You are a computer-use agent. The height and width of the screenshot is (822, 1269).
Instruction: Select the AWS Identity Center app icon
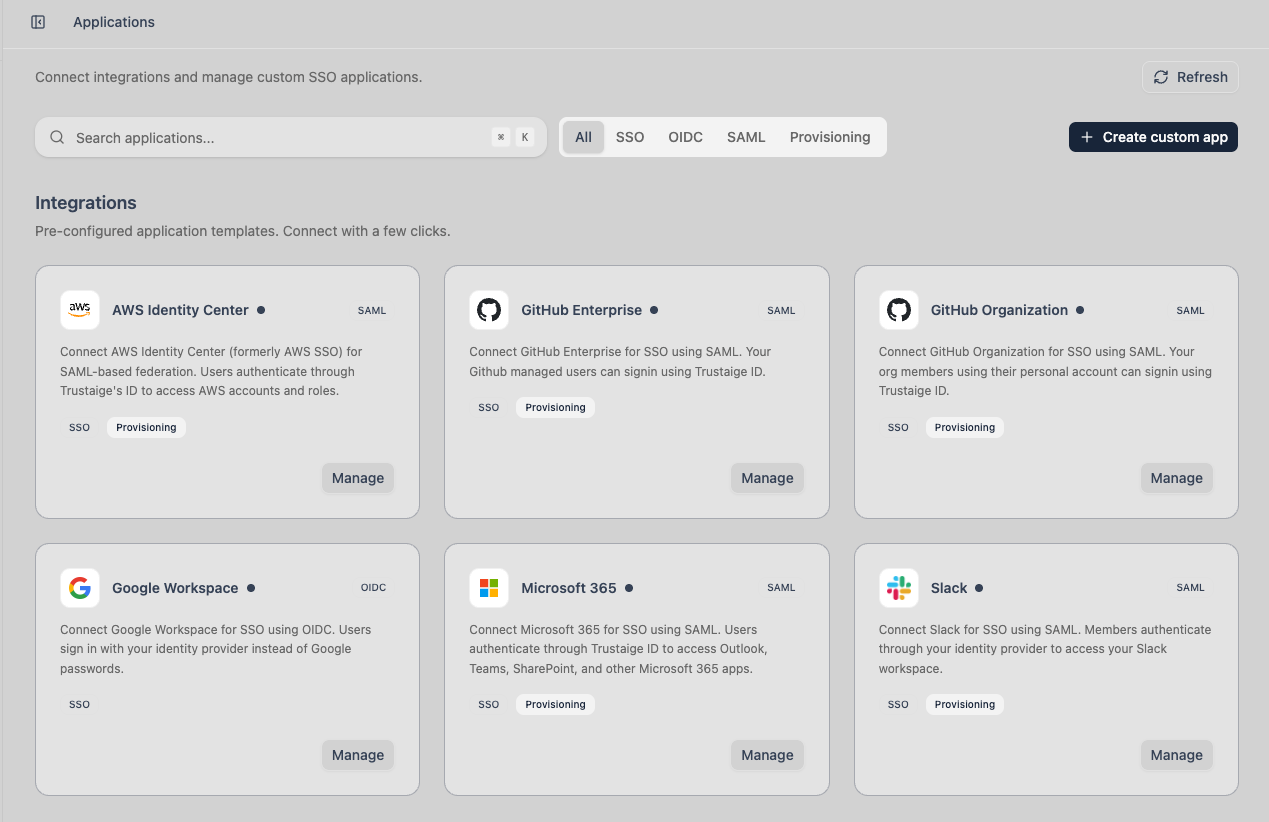pos(80,310)
